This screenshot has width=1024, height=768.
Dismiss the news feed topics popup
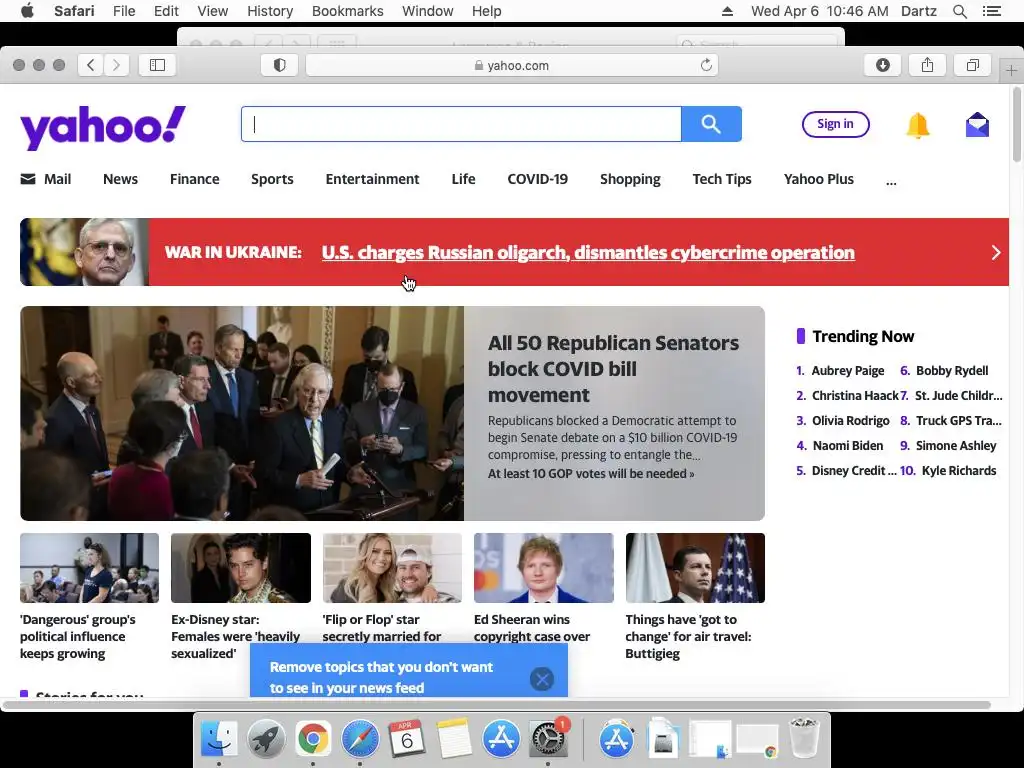click(x=541, y=679)
